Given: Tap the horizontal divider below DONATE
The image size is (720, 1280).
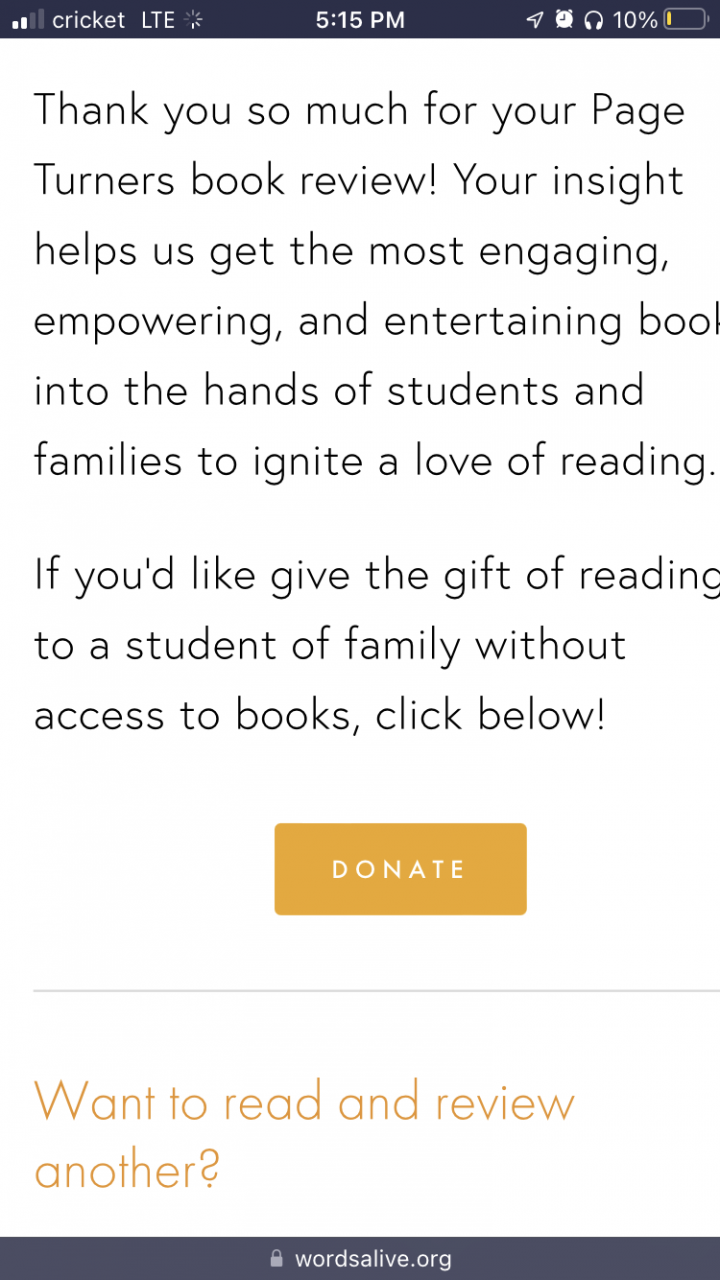Looking at the screenshot, I should tap(377, 991).
